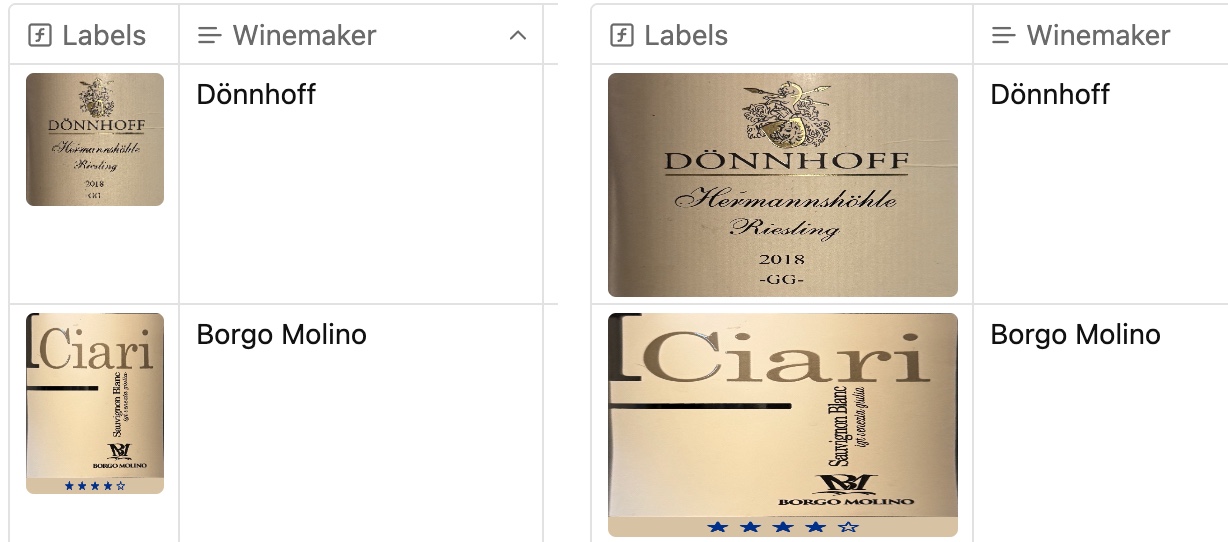Click the first filled blue star under the large Ciari image

(717, 527)
